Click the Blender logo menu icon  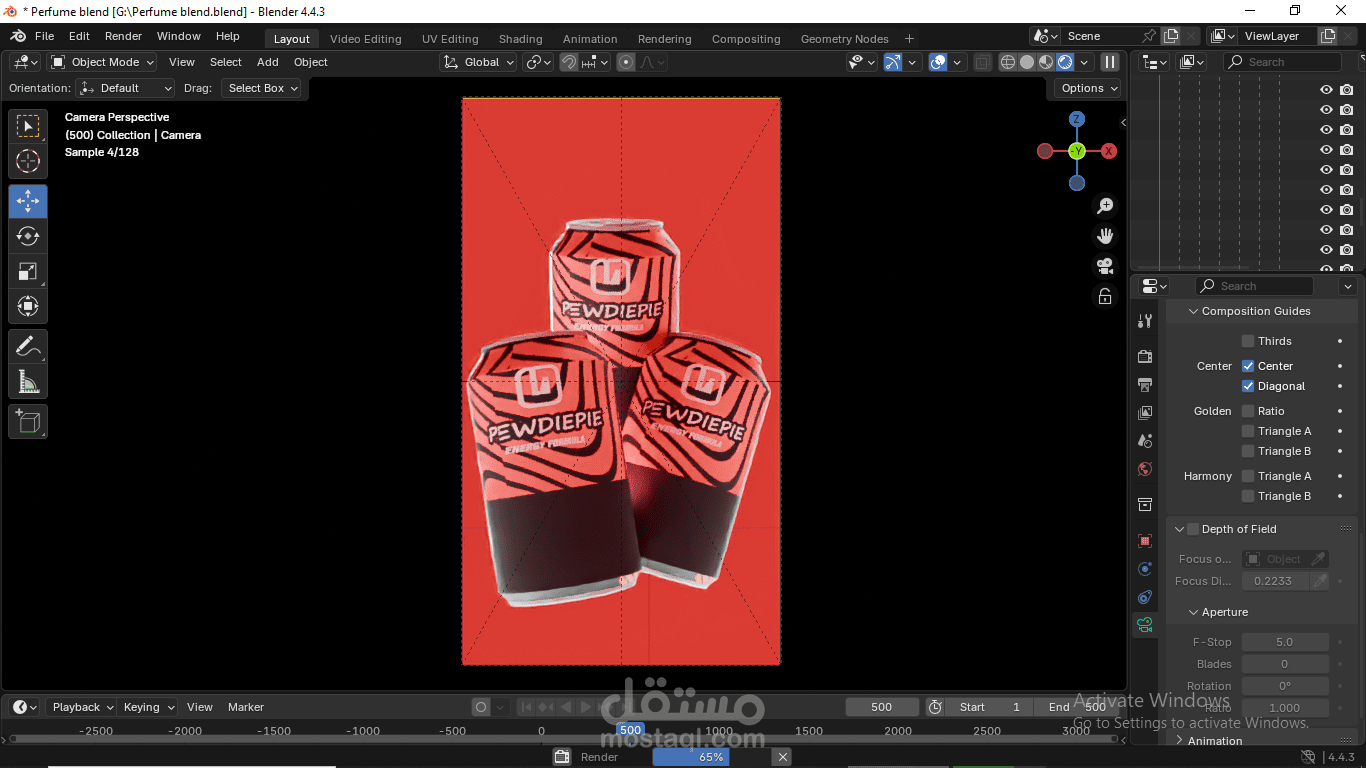(18, 36)
